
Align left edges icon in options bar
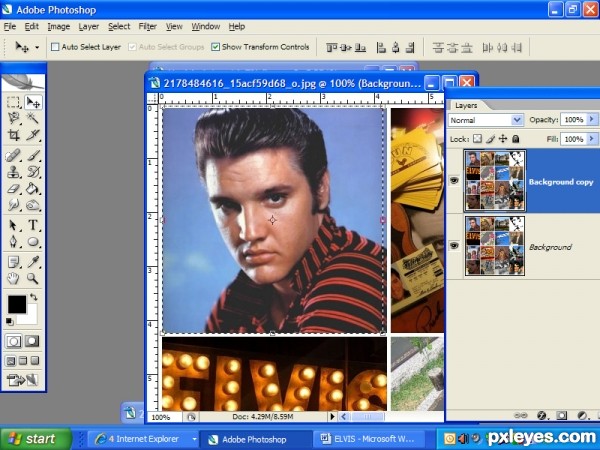(x=381, y=47)
